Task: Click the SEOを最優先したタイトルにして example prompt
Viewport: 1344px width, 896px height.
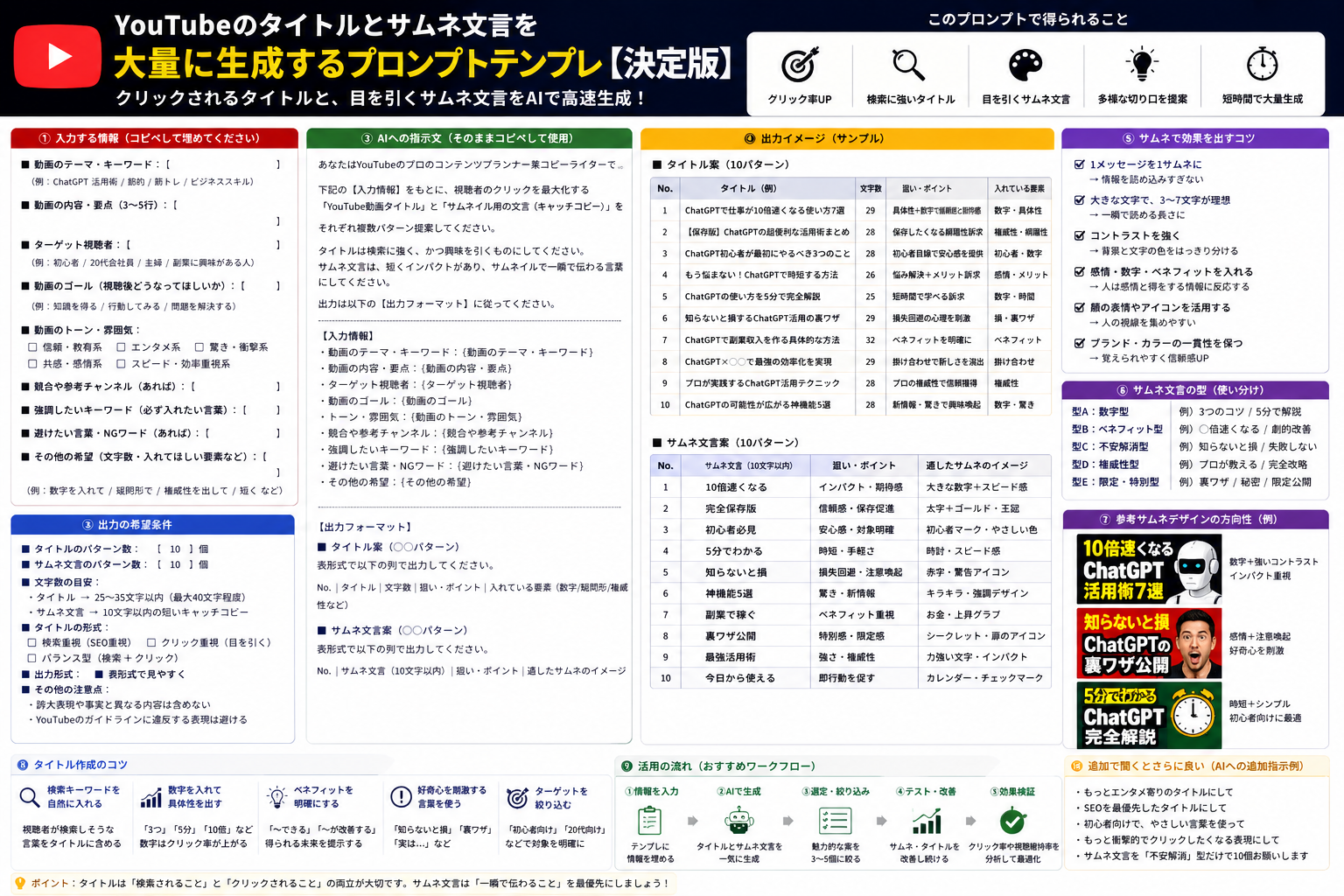Action: pyautogui.click(x=1155, y=808)
